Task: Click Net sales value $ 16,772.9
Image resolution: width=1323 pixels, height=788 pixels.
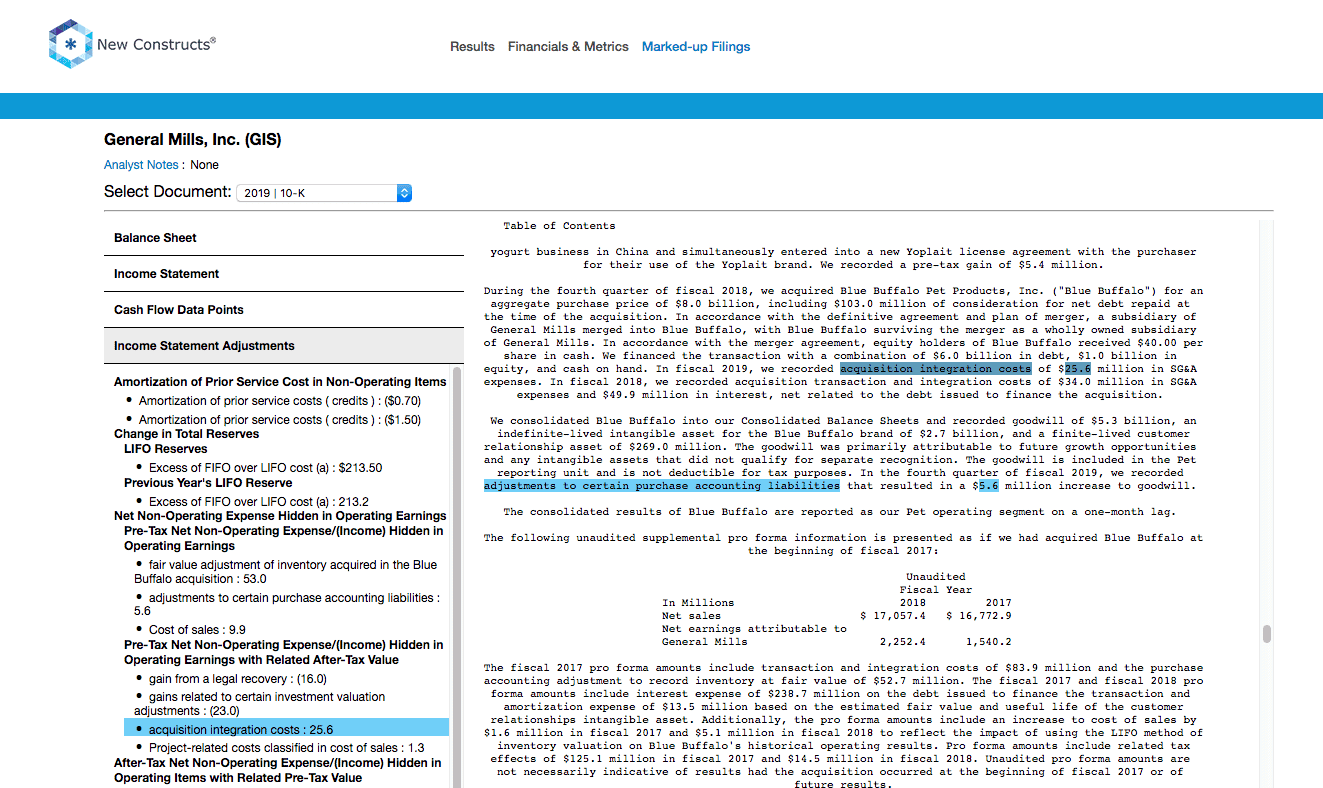Action: (x=979, y=616)
